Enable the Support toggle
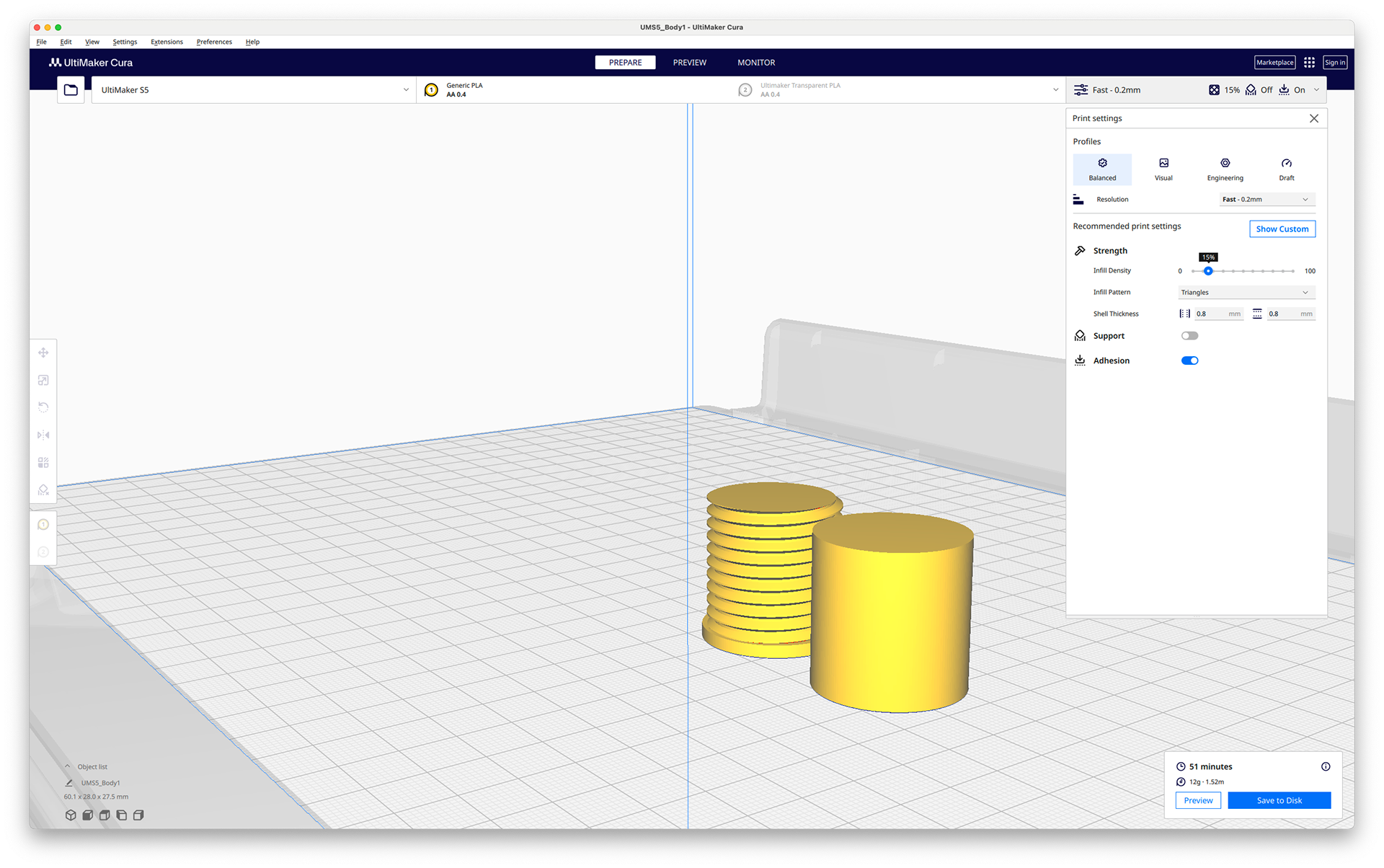1384x868 pixels. tap(1189, 336)
